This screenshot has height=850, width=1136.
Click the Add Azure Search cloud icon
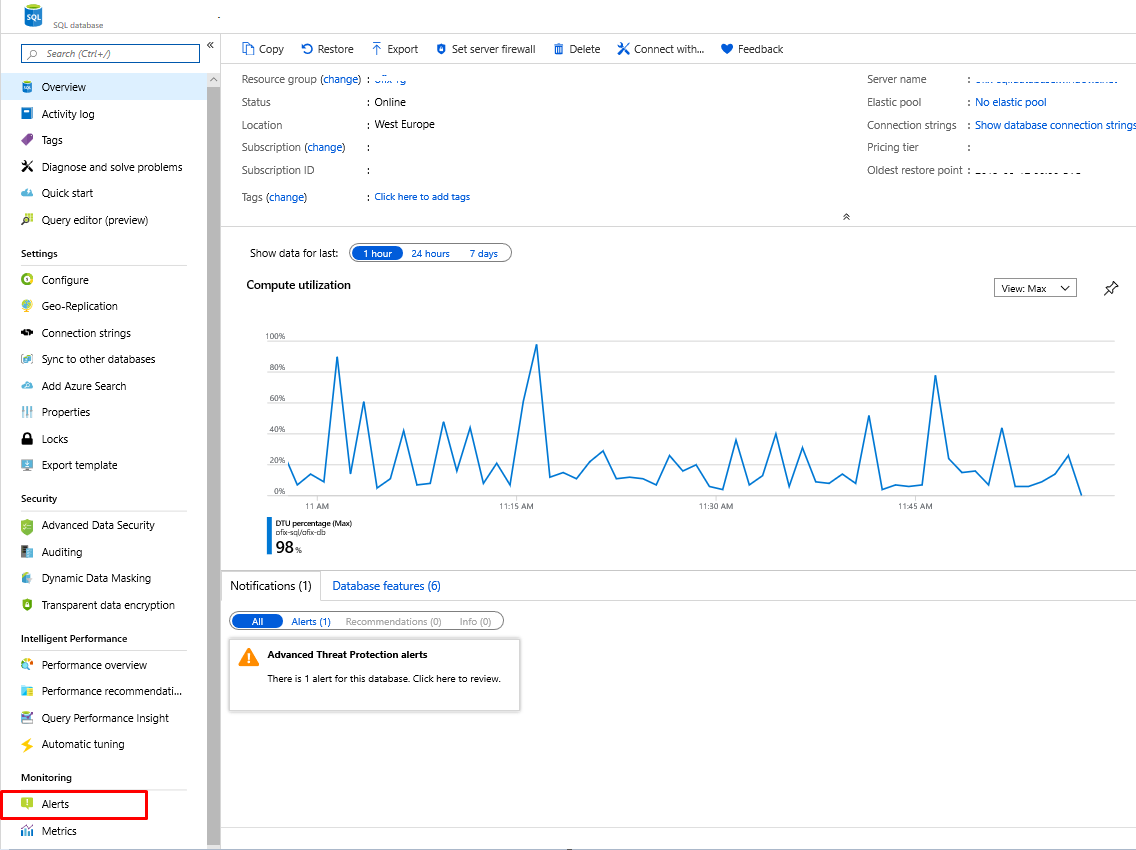pos(27,386)
